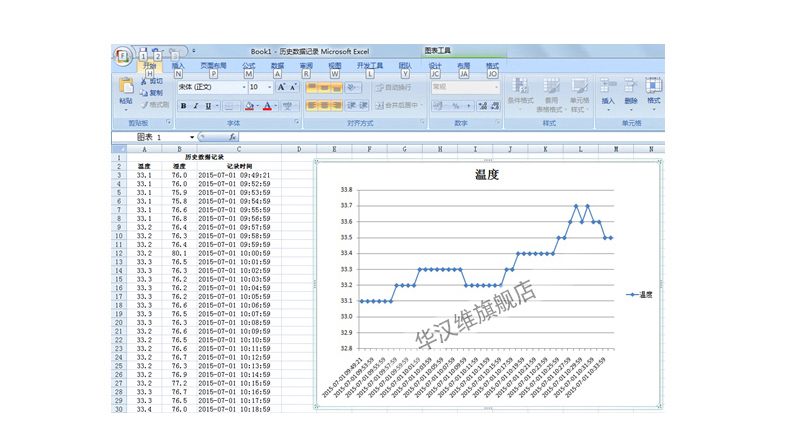Toggle Align Text Left

[x=312, y=105]
